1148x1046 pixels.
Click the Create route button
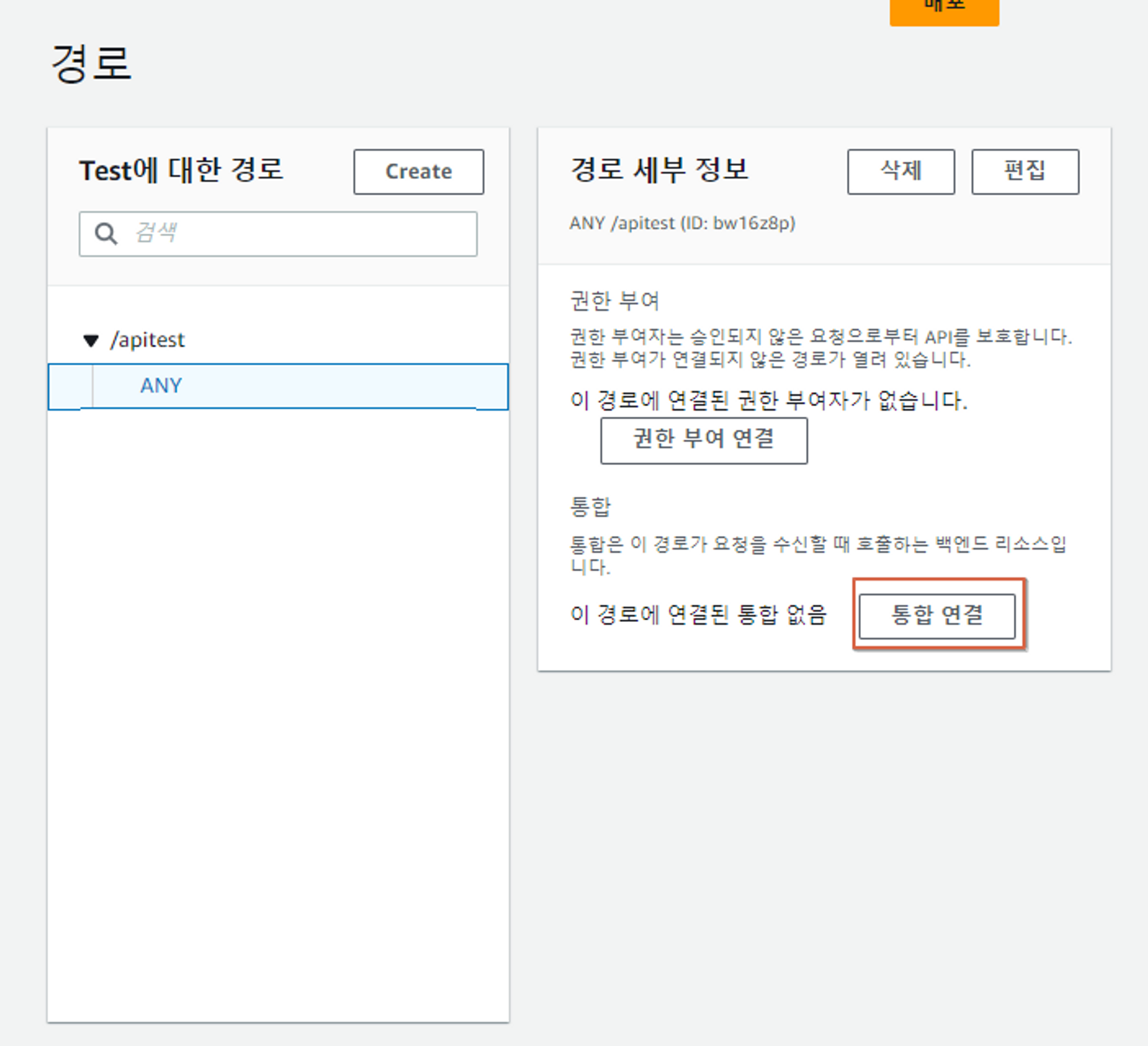(418, 172)
